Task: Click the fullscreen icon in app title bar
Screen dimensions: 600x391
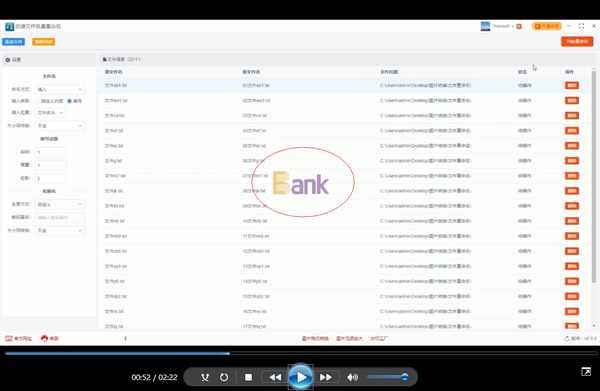Action: [x=581, y=26]
